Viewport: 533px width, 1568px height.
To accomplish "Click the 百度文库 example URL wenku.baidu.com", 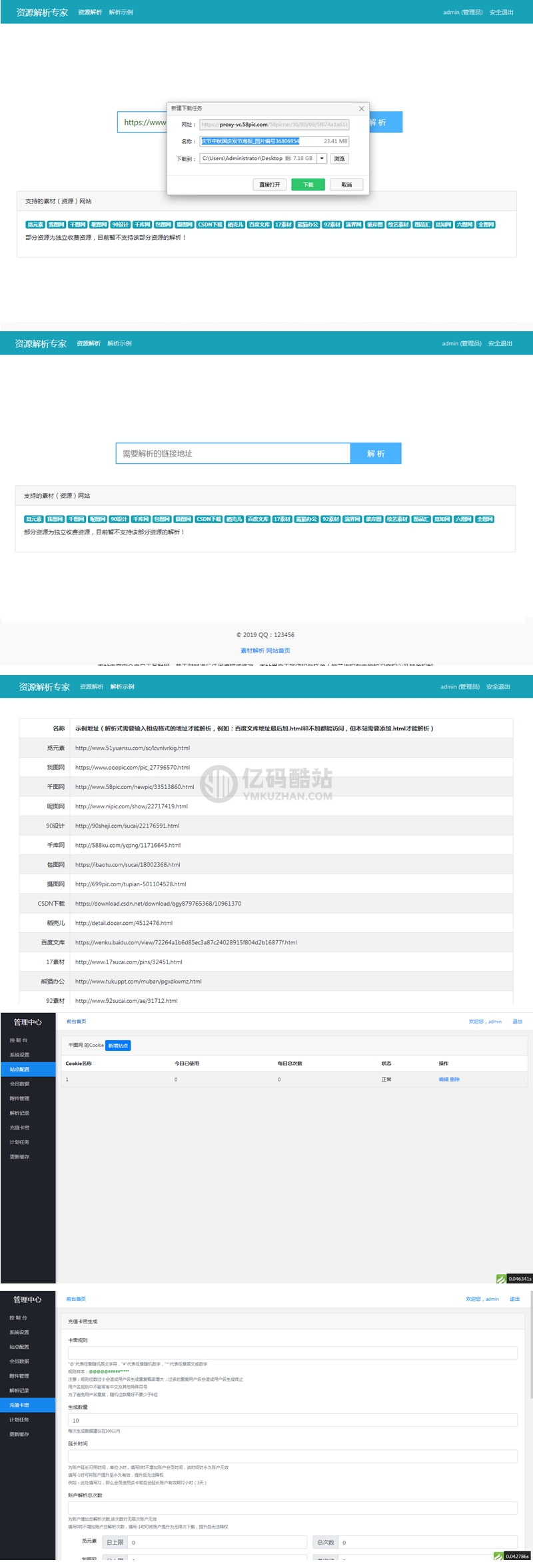I will tap(186, 942).
